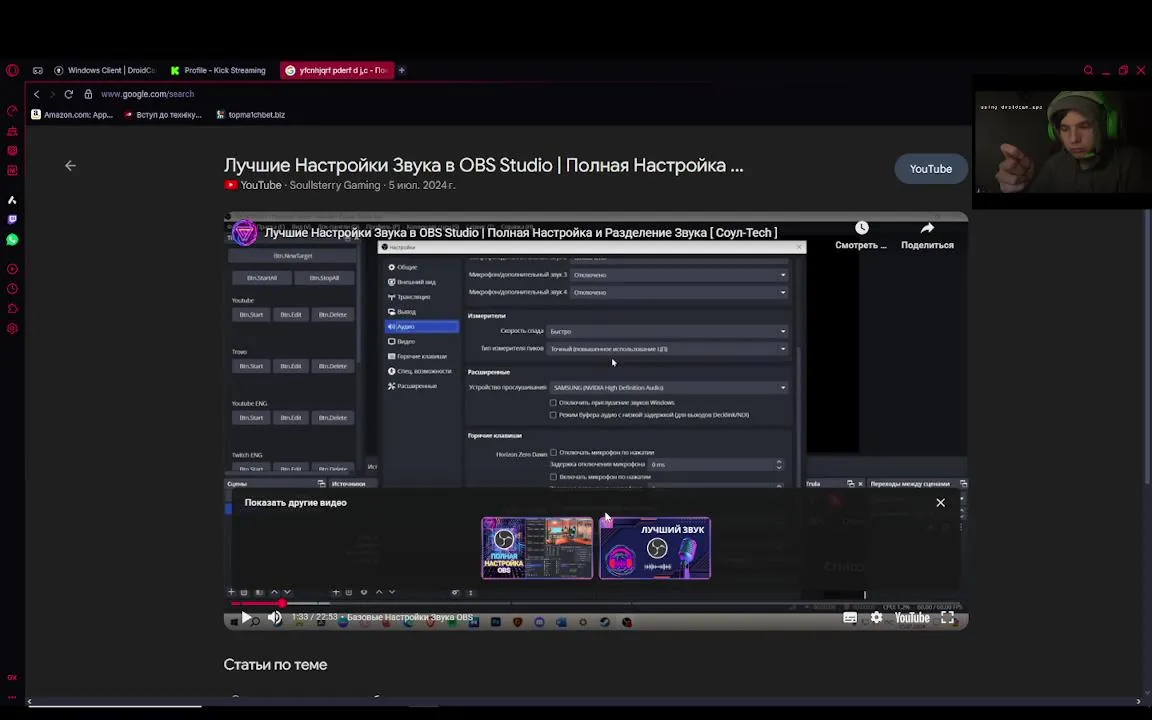1152x720 pixels.
Task: Switch to Profile - Kick Streaming tab
Action: (218, 71)
